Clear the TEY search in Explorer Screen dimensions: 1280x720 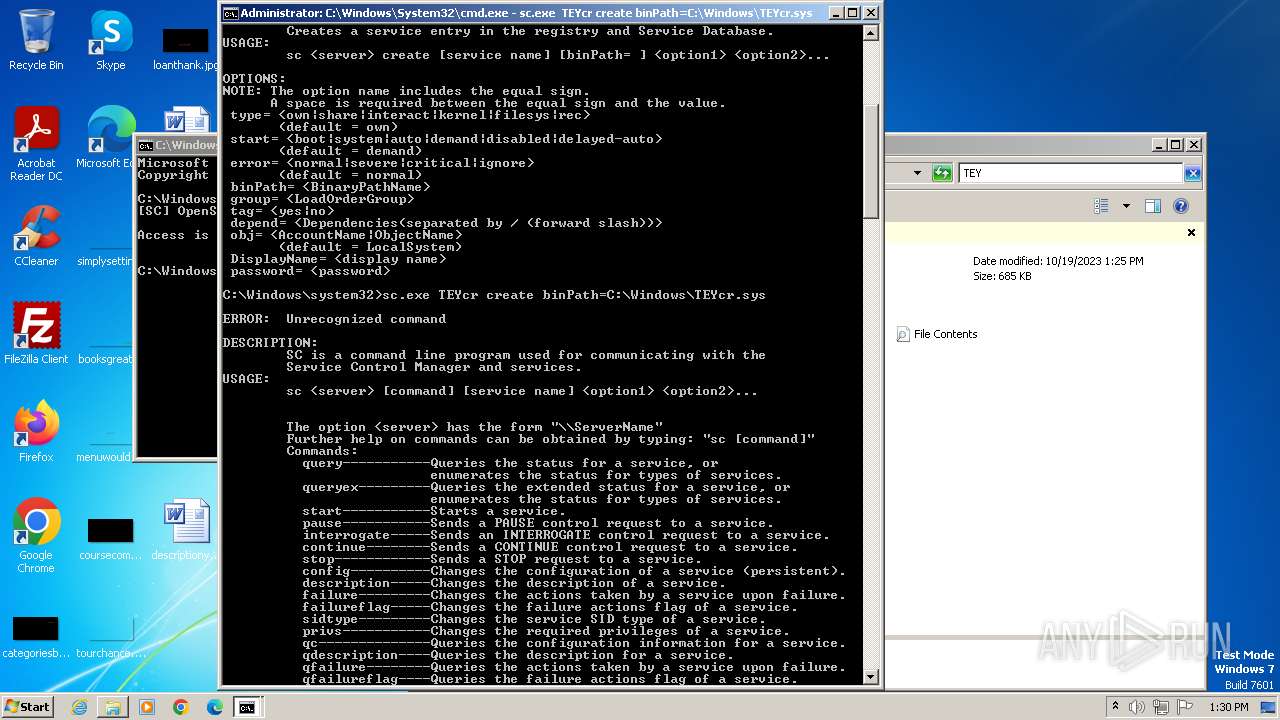[1192, 174]
